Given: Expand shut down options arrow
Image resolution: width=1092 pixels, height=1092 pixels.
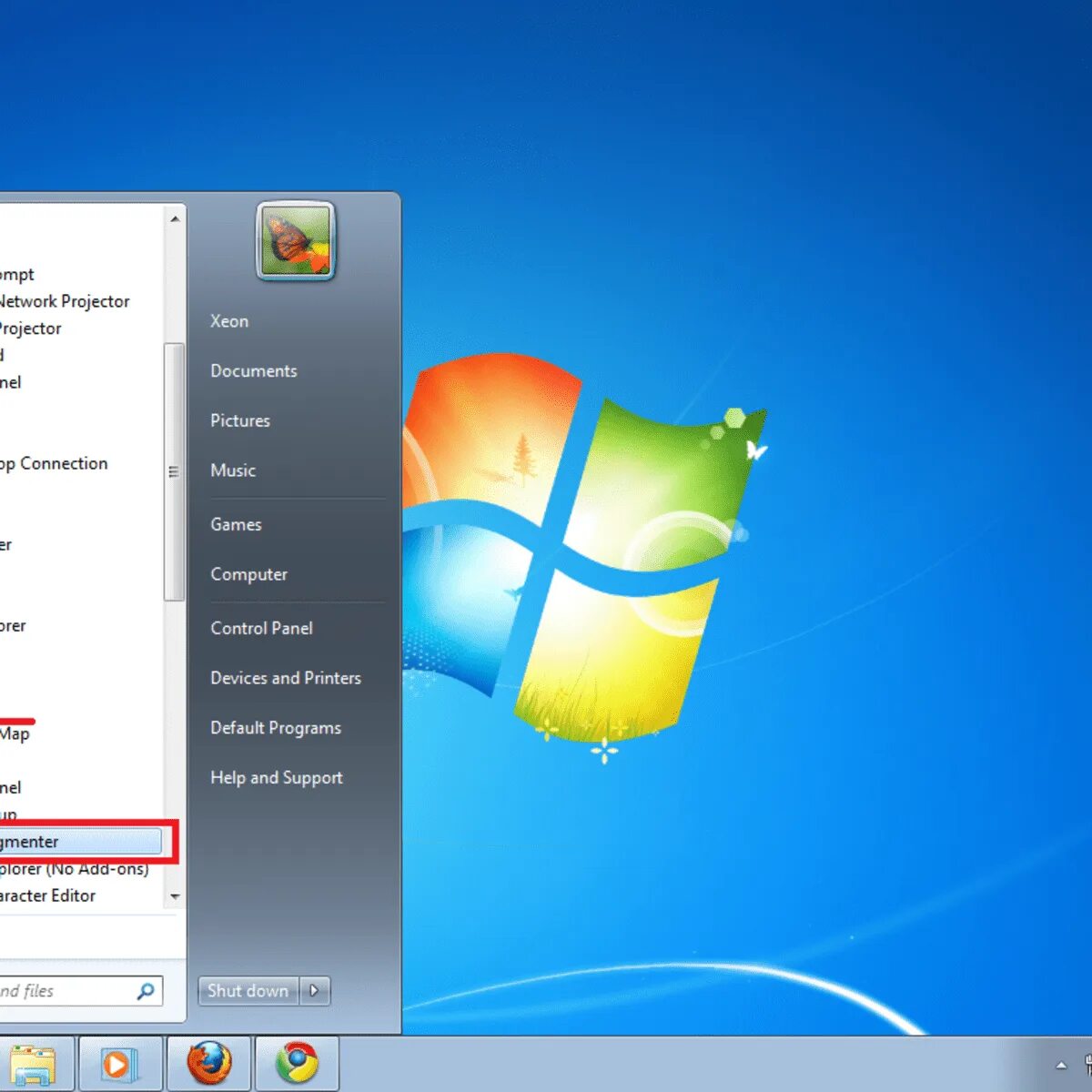Looking at the screenshot, I should 314,991.
